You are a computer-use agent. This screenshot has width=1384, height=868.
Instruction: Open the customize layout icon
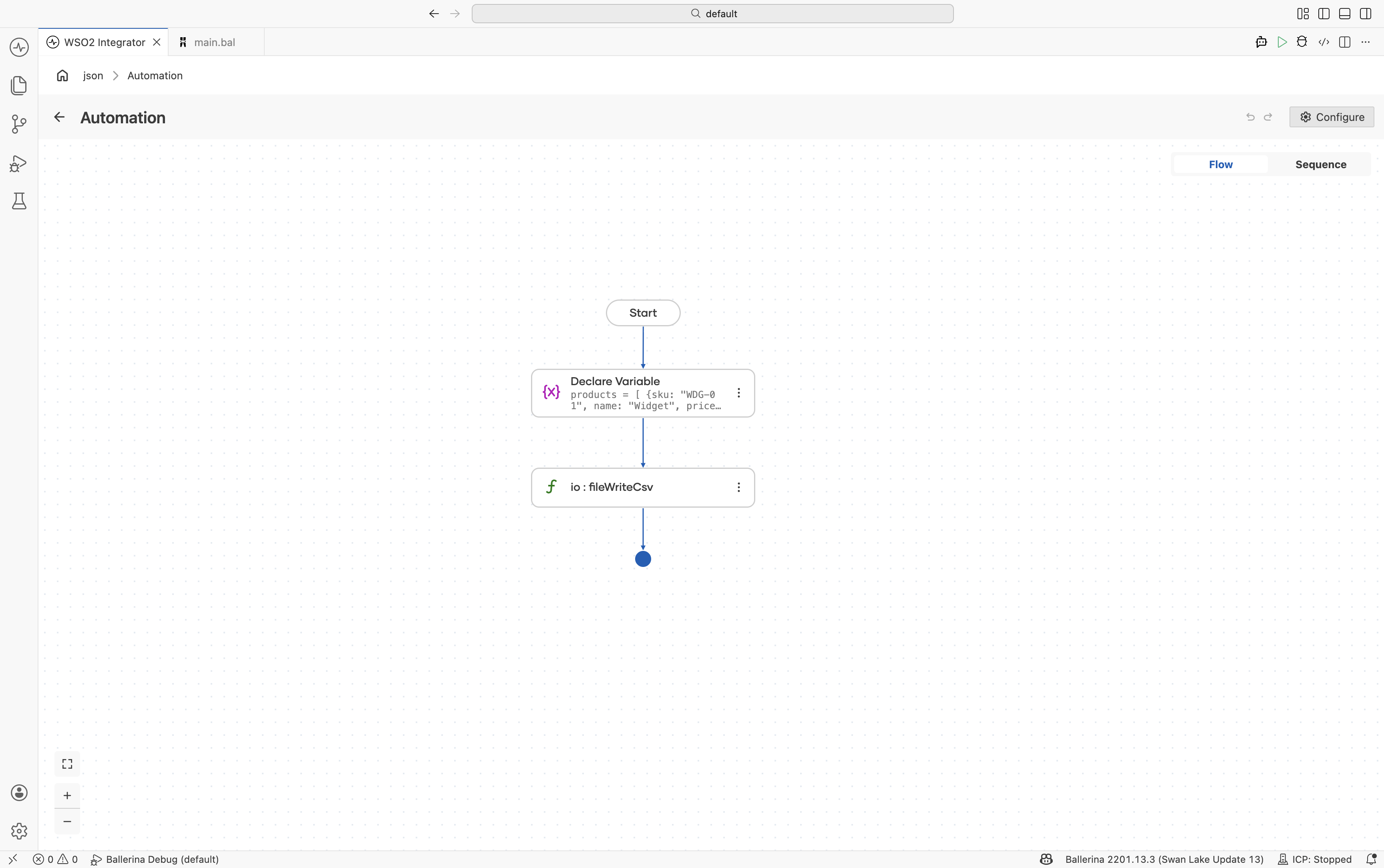point(1303,14)
